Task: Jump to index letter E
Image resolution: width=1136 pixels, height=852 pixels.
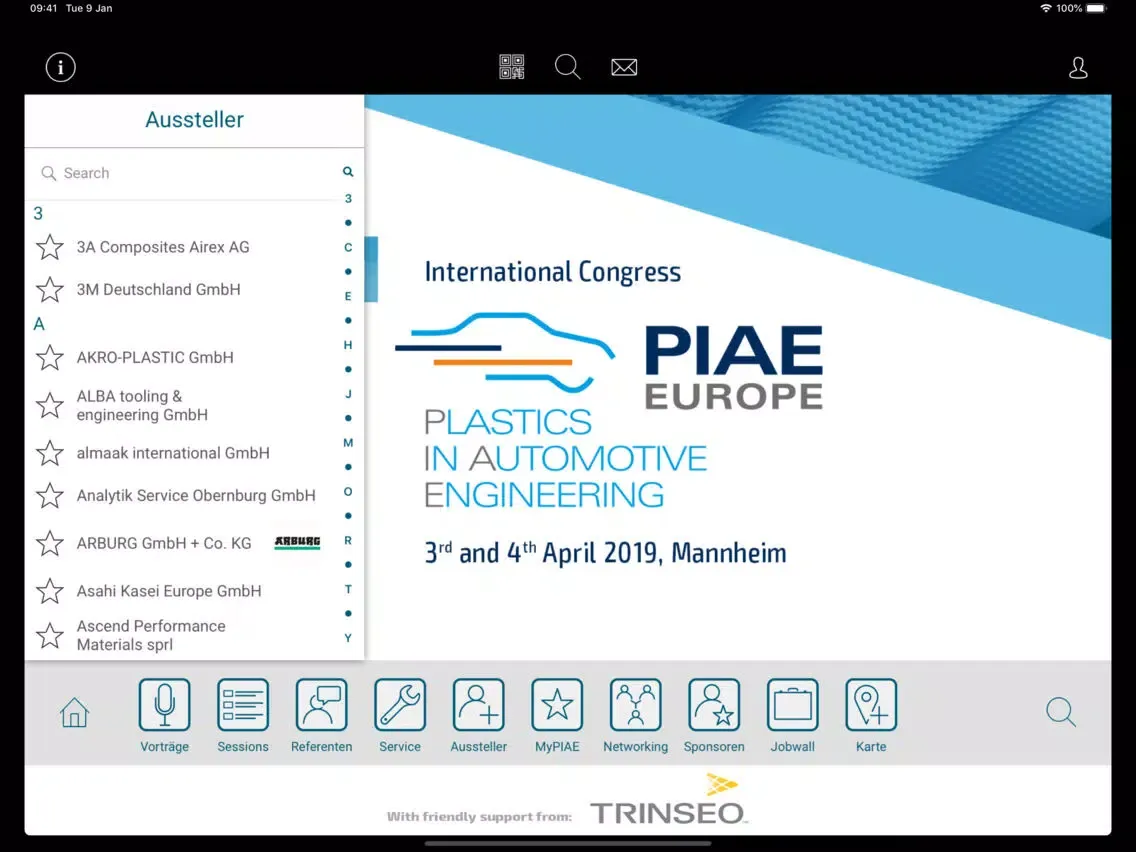Action: [x=348, y=296]
